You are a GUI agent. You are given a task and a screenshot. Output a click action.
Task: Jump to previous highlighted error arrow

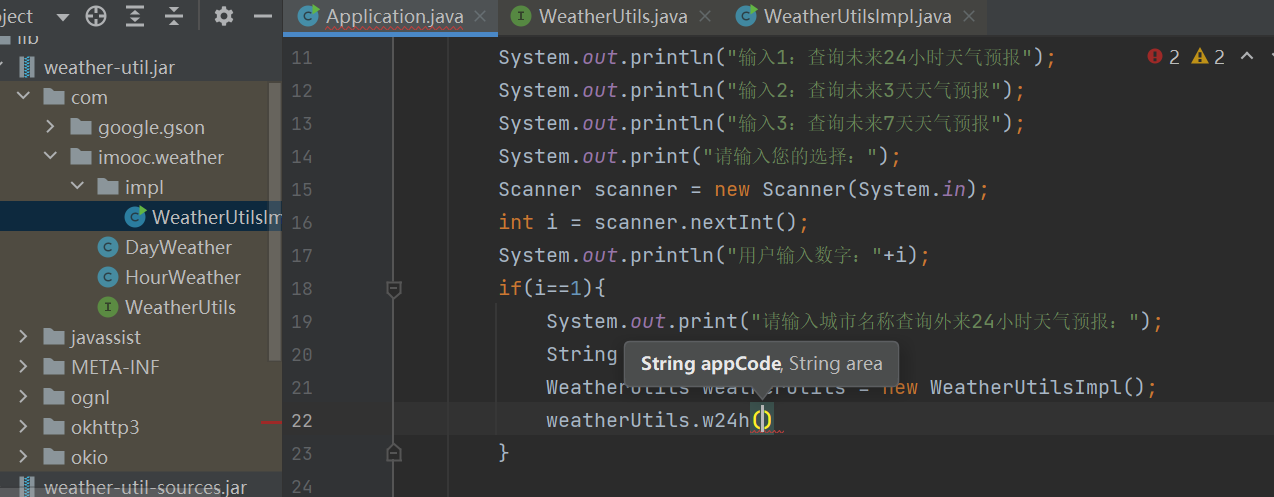click(1247, 56)
